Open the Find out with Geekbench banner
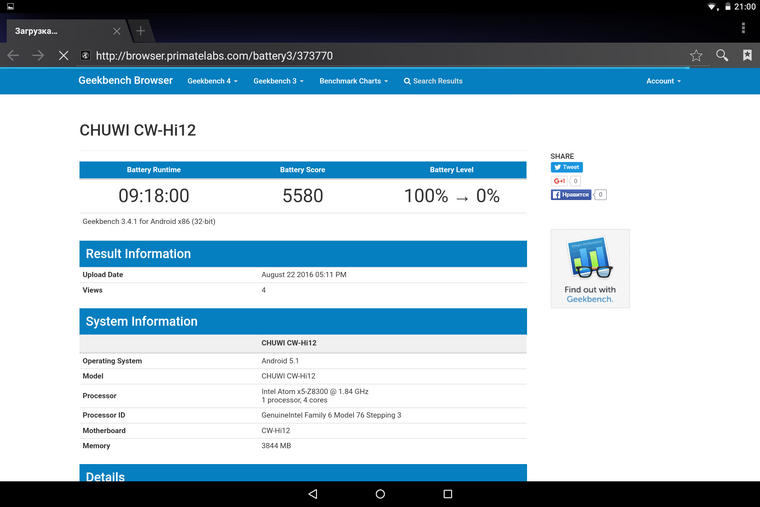Viewport: 760px width, 507px height. [x=590, y=269]
